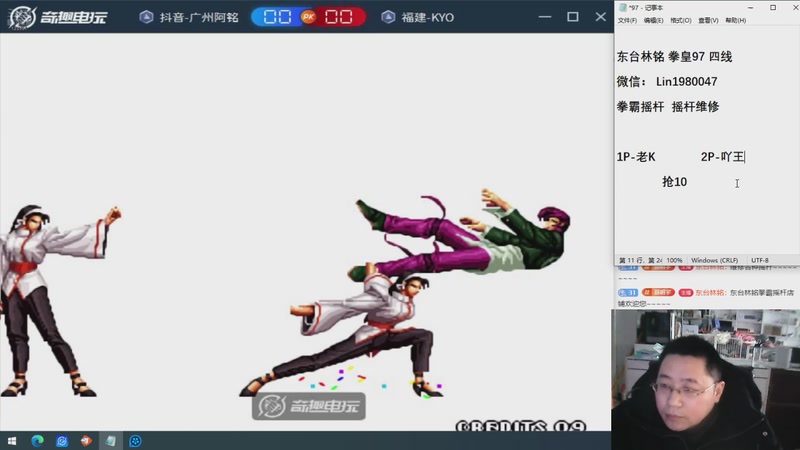Viewport: 800px width, 450px height.
Task: Open the Windows Start menu
Action: pyautogui.click(x=12, y=441)
